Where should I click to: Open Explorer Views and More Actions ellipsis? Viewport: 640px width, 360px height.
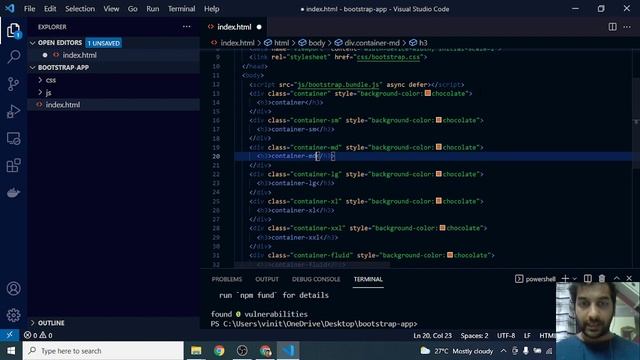pyautogui.click(x=187, y=27)
